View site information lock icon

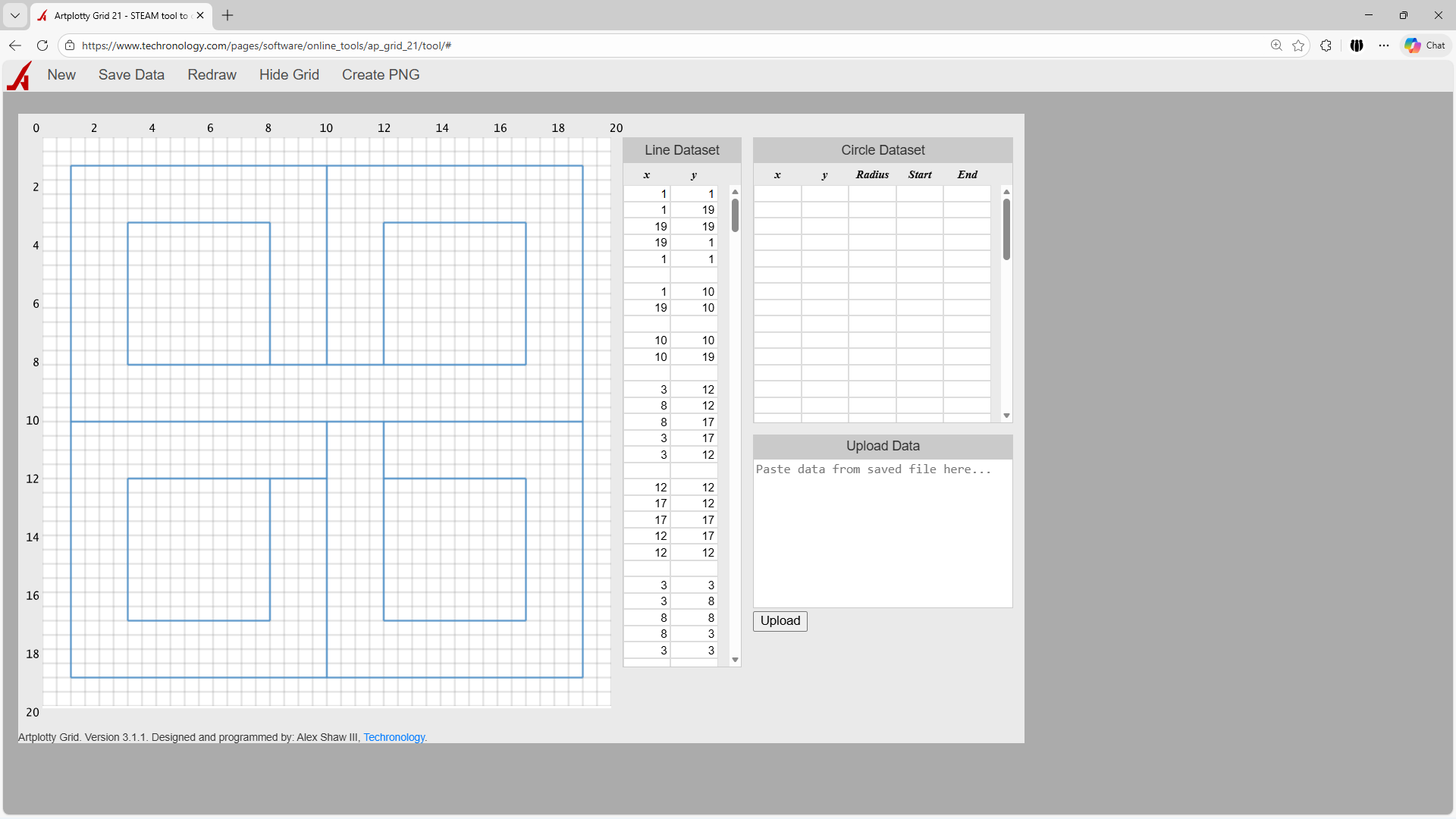tap(70, 45)
